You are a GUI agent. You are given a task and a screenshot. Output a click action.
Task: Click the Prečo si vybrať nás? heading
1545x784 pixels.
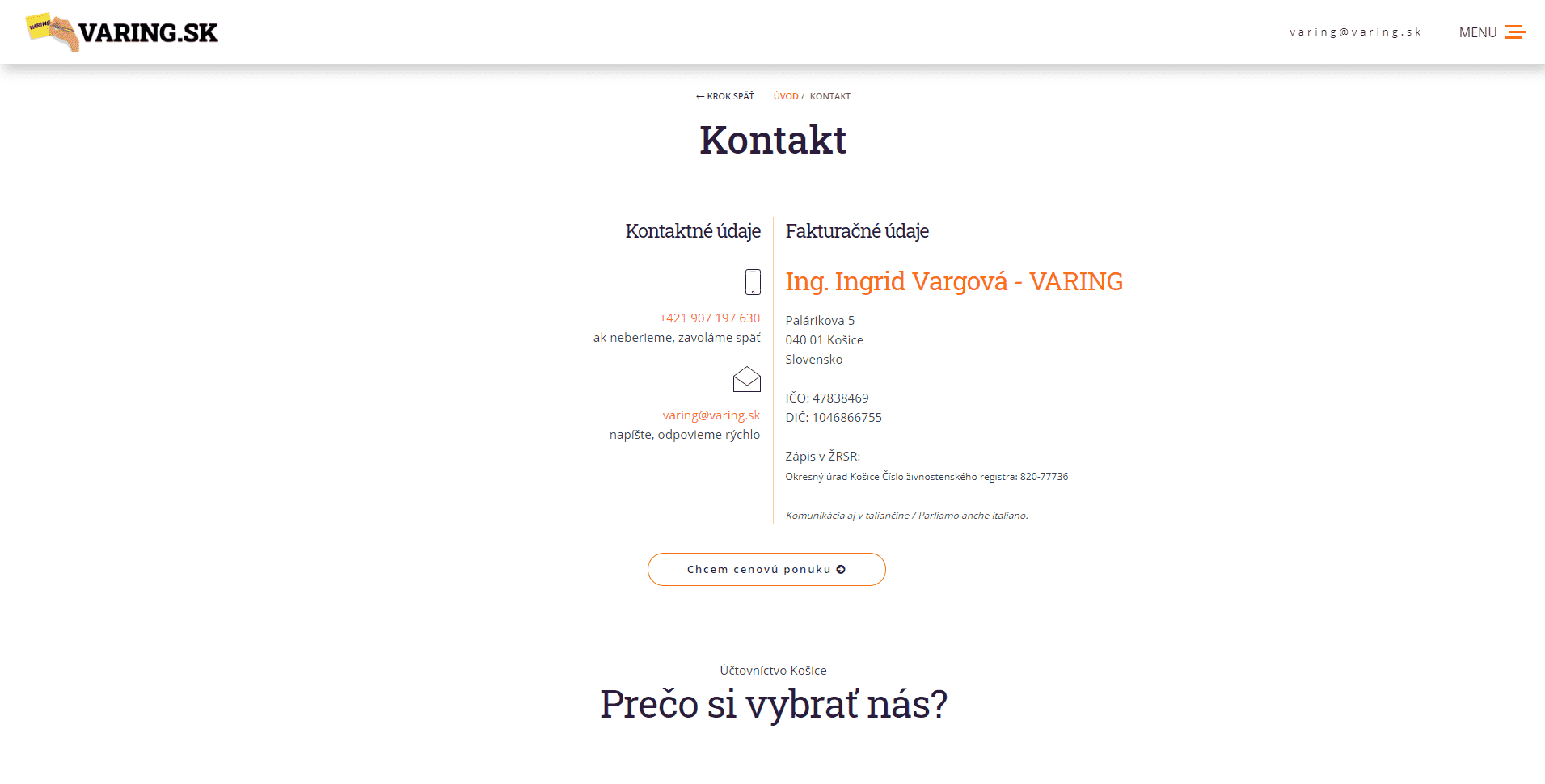773,704
